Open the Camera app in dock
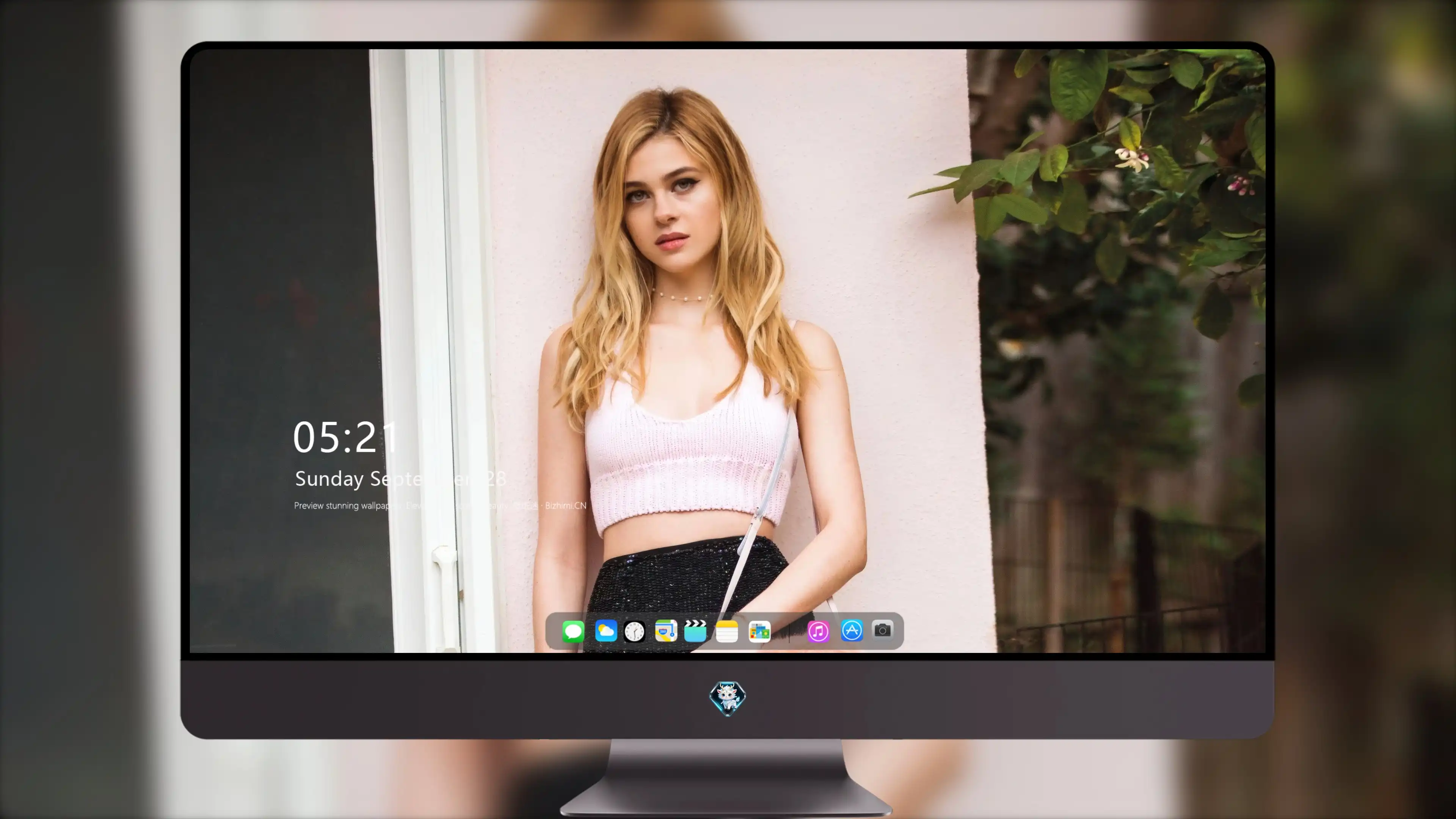 tap(882, 630)
